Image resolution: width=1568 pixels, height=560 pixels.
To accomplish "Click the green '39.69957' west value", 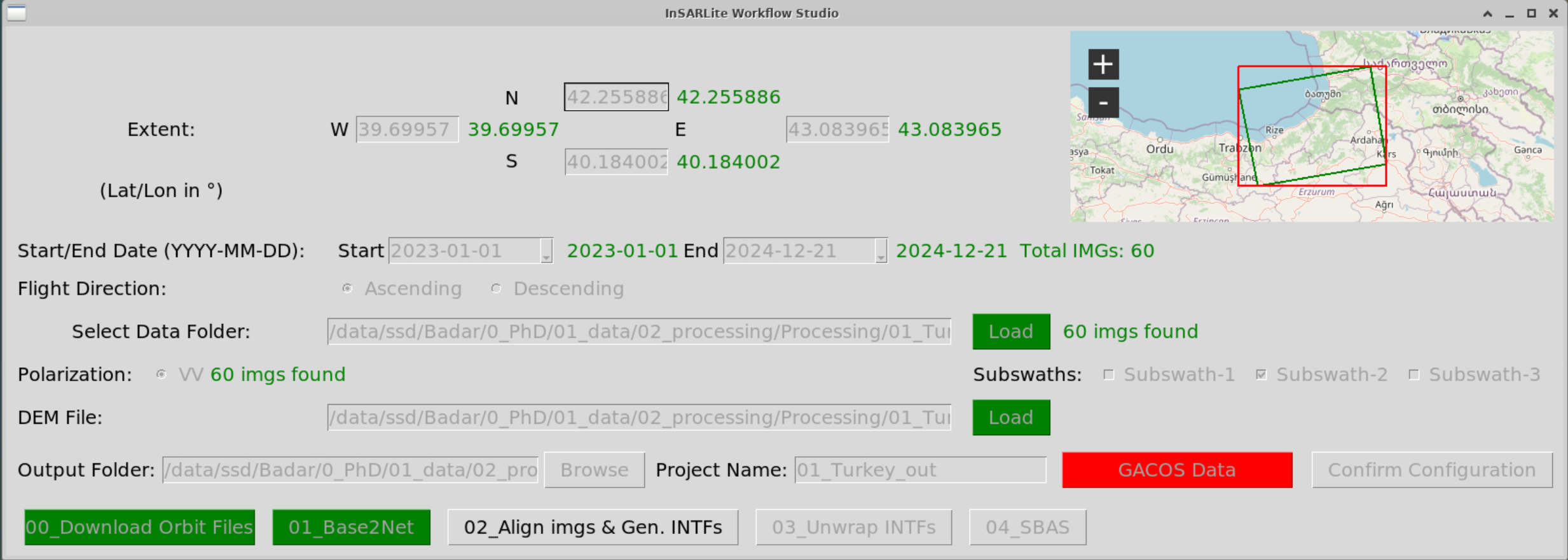I will [513, 129].
